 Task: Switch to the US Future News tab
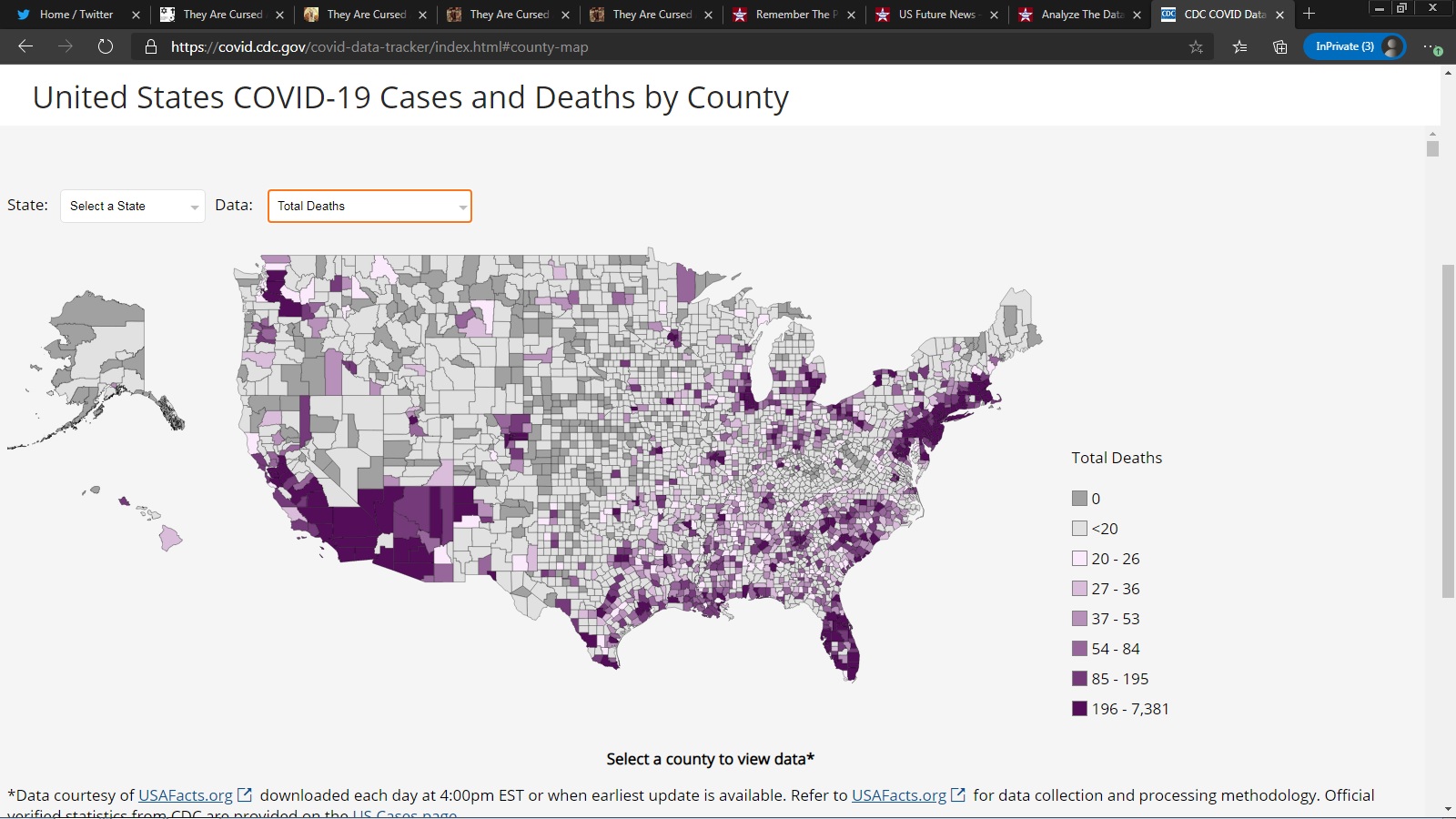click(x=936, y=15)
